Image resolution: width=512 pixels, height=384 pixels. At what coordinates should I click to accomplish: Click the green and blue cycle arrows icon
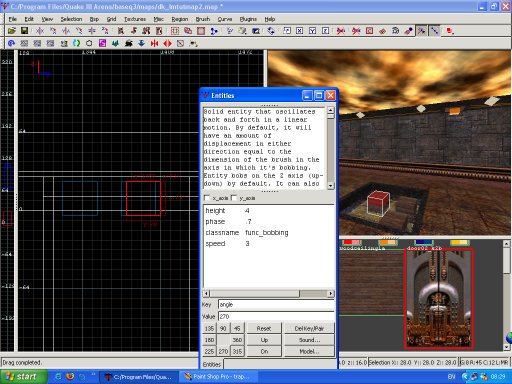[76, 43]
